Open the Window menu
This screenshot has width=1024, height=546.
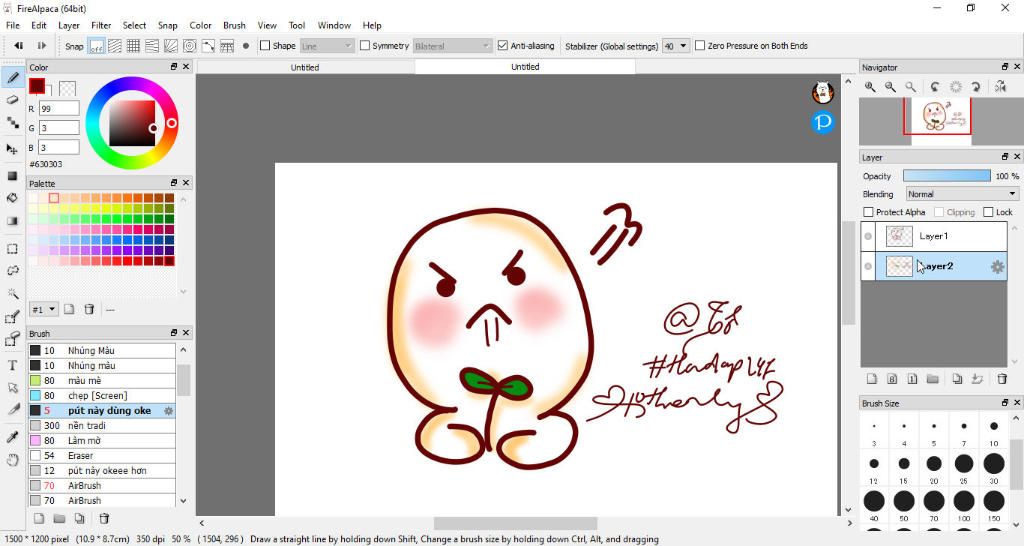[x=334, y=25]
